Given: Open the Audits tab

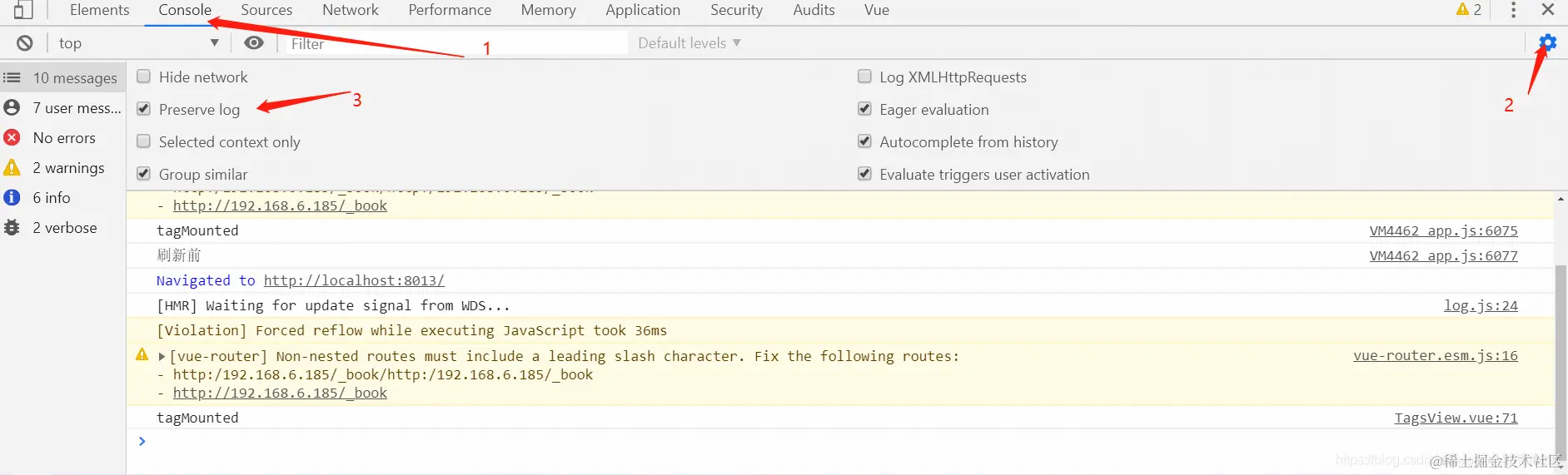Looking at the screenshot, I should [x=814, y=10].
